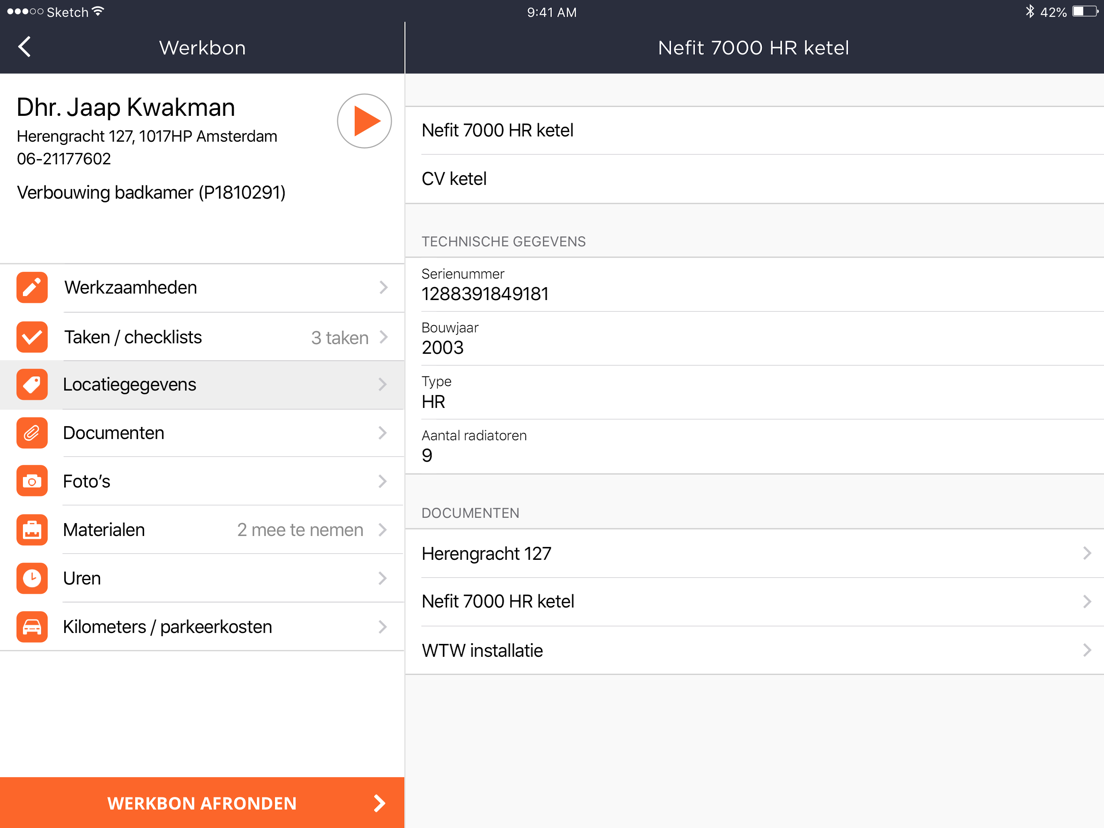
Task: Tap the Nefit 7000 HR ketel name row
Action: (755, 130)
